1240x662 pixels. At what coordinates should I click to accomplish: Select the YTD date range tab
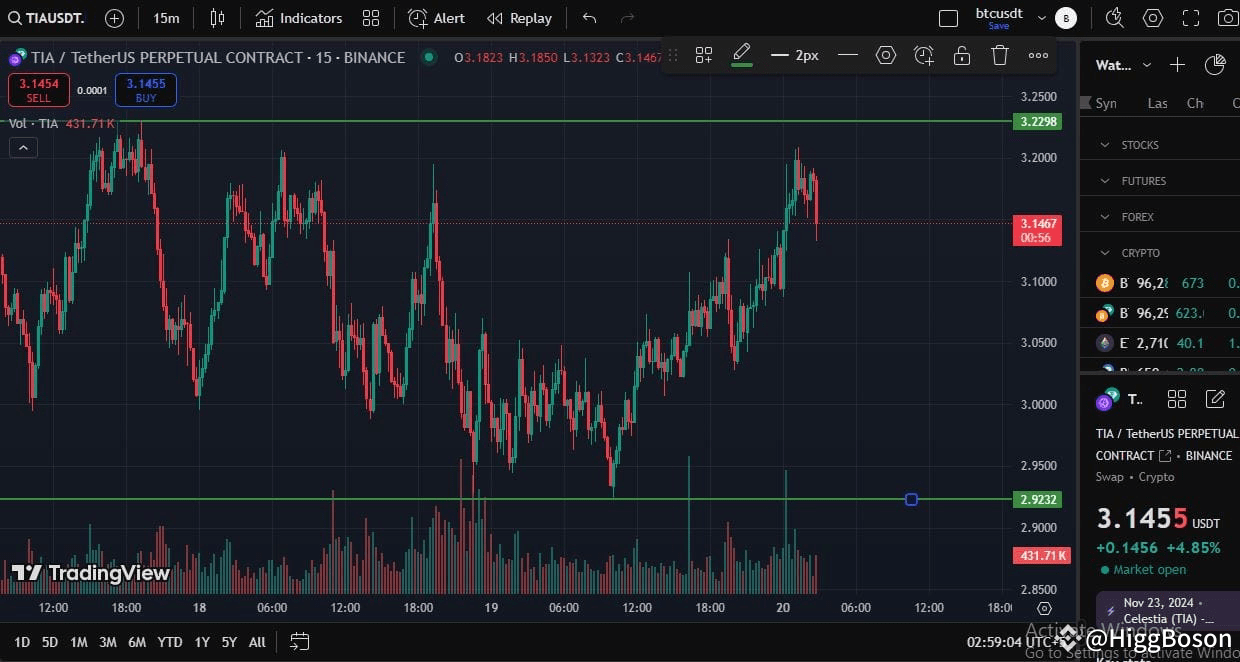click(x=169, y=641)
